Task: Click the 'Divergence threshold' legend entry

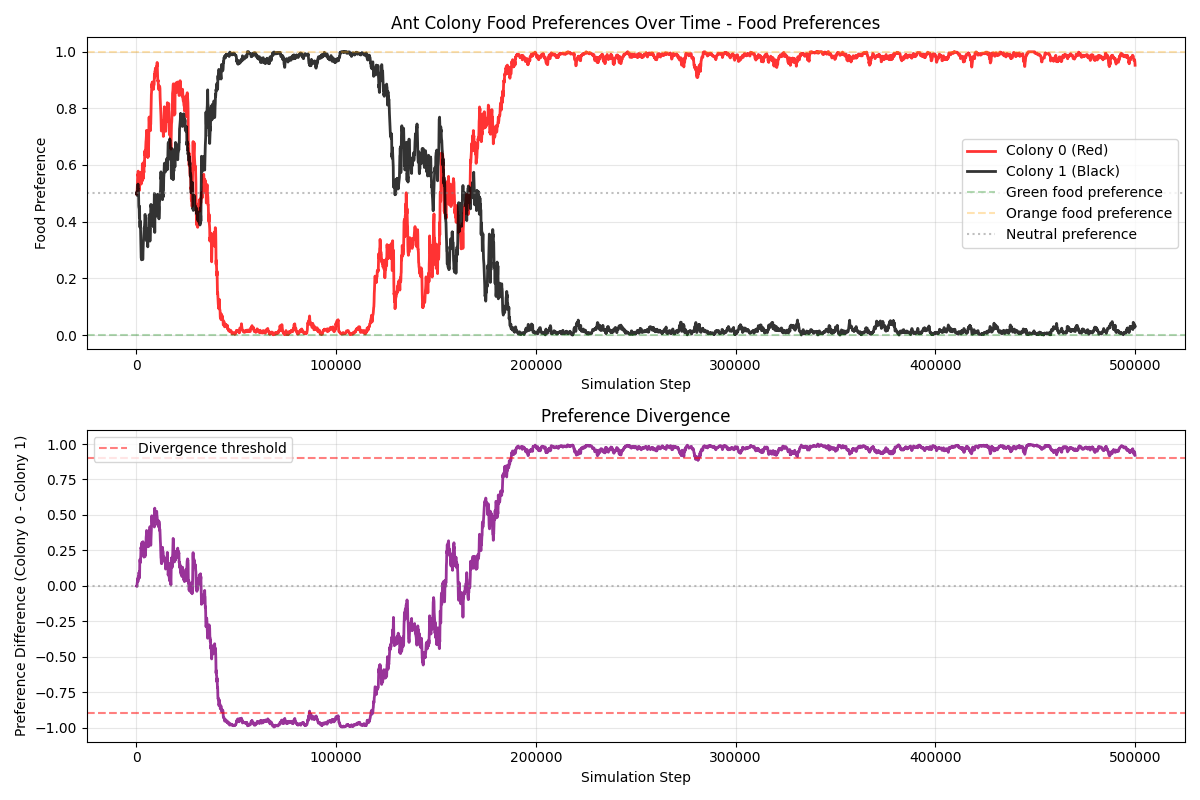Action: click(x=211, y=448)
